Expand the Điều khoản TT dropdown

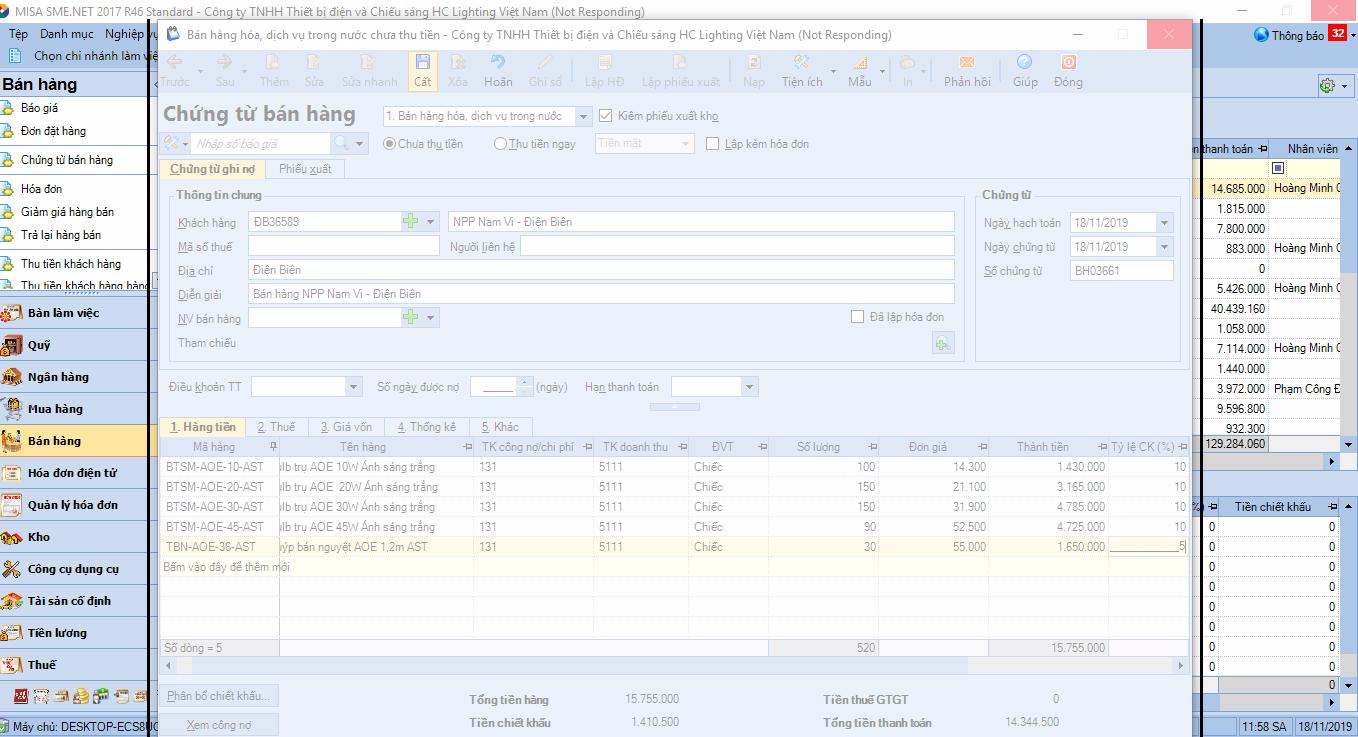[353, 387]
